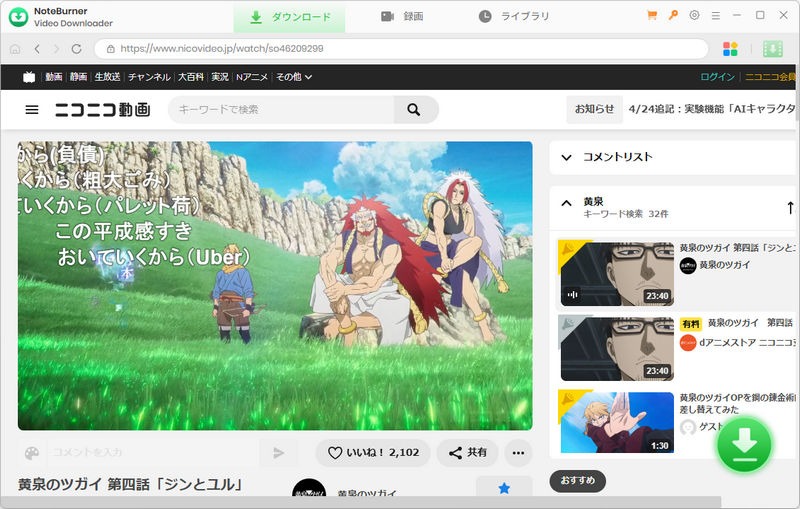The width and height of the screenshot is (800, 509).
Task: Click the green video download toolbar icon
Action: point(772,49)
